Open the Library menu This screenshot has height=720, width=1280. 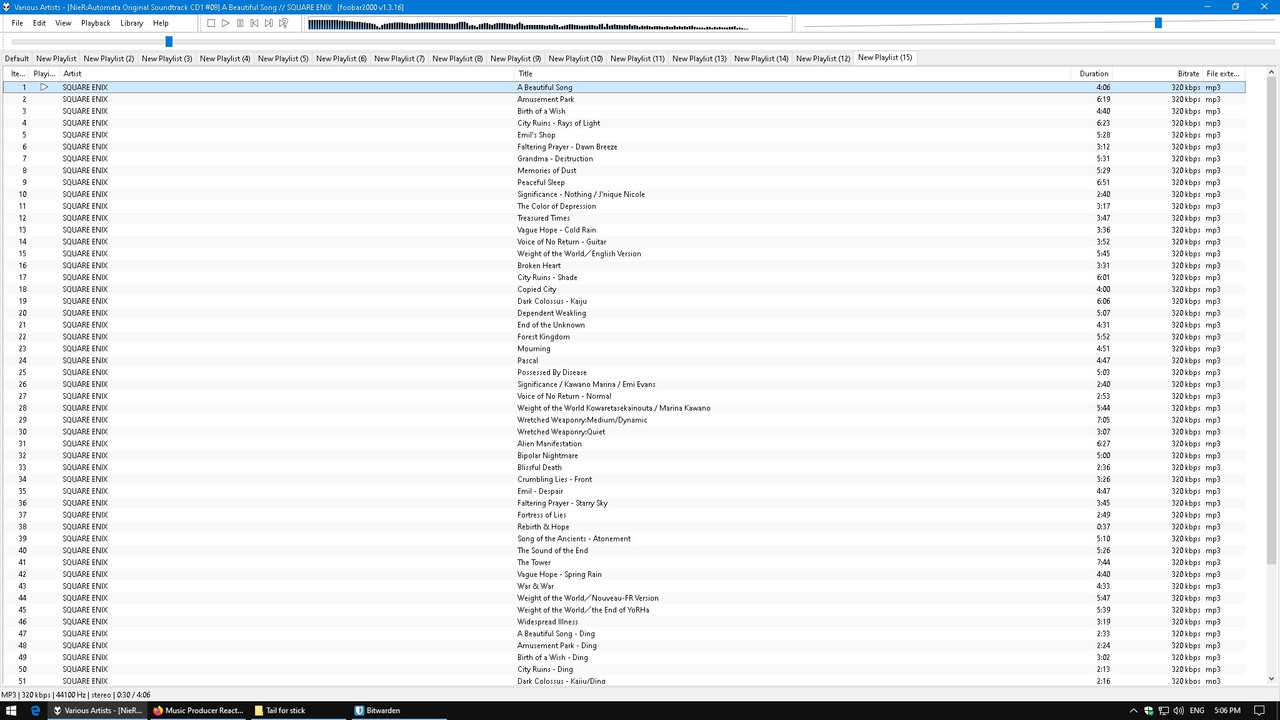(131, 23)
